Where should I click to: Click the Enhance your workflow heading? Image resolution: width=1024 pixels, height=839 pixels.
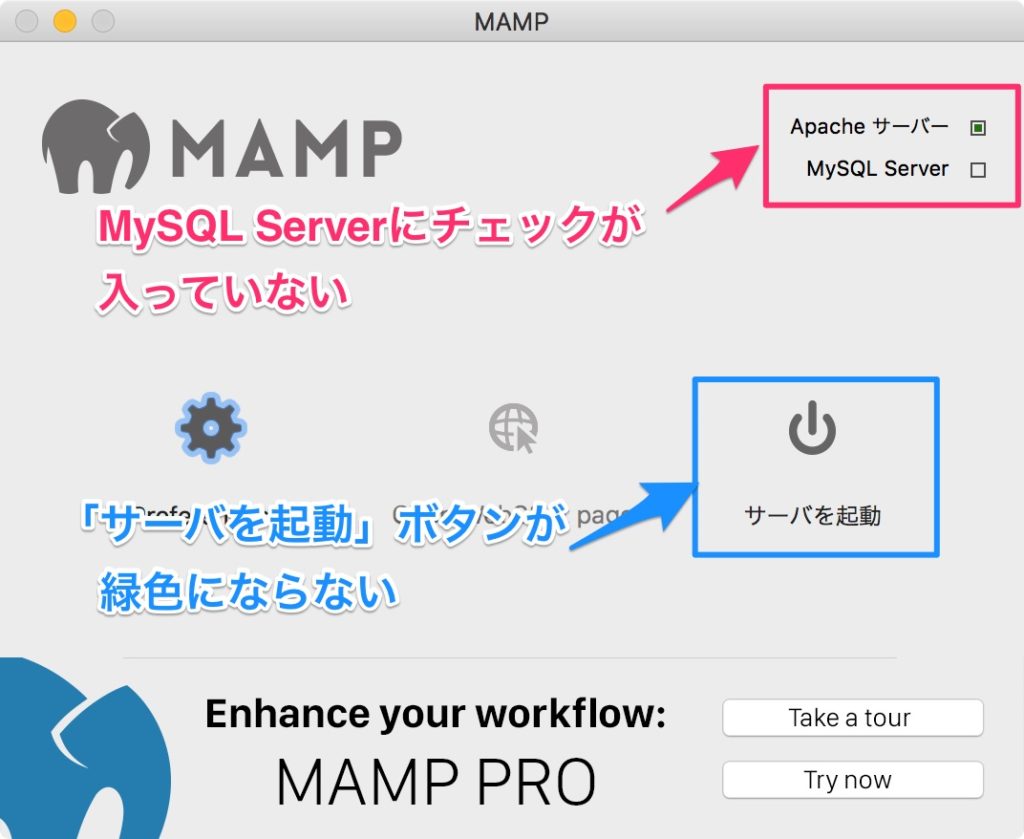tap(436, 714)
